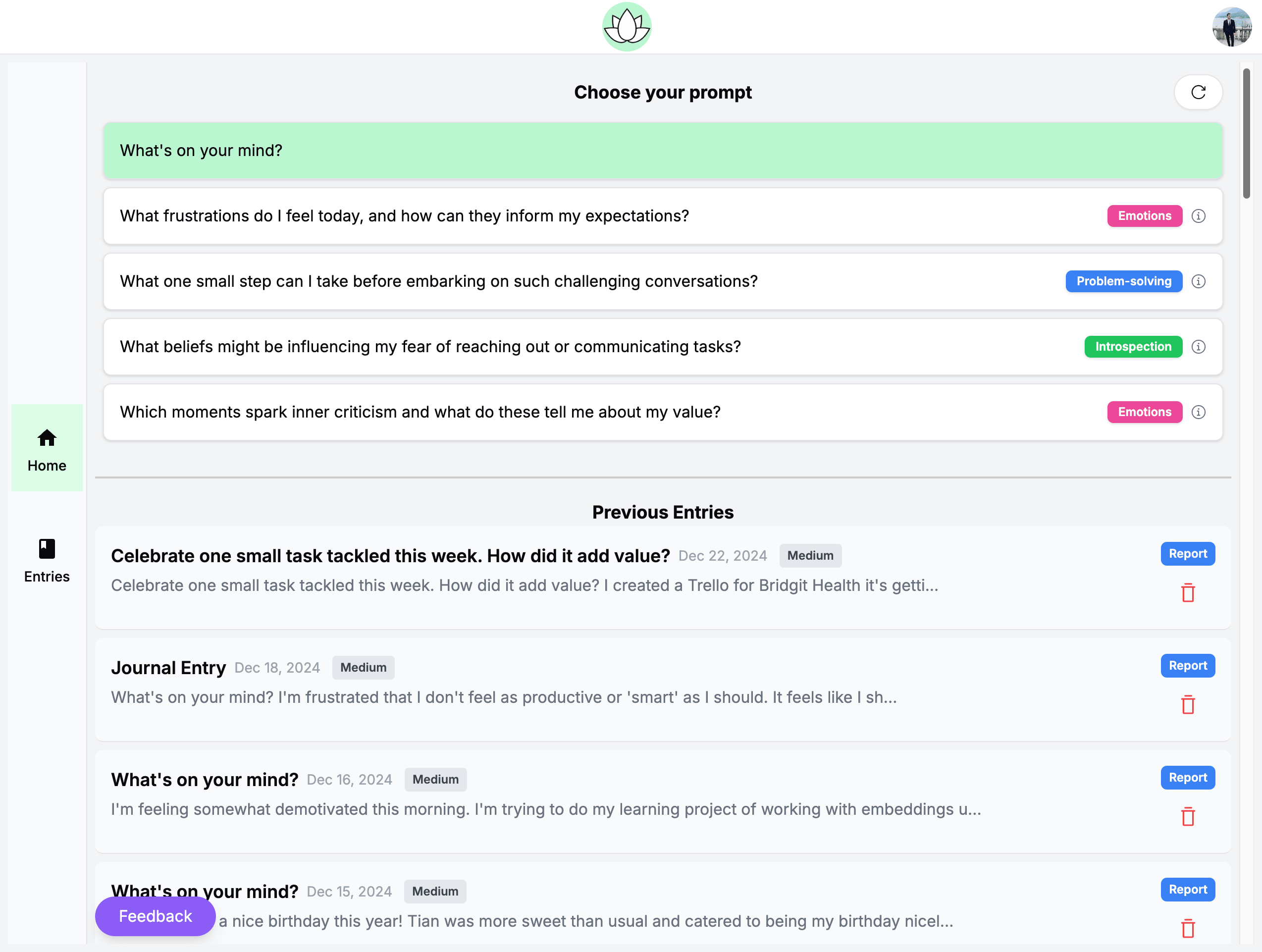1262x952 pixels.
Task: Click the Trello for Bridgit Health preview text
Action: (x=525, y=586)
